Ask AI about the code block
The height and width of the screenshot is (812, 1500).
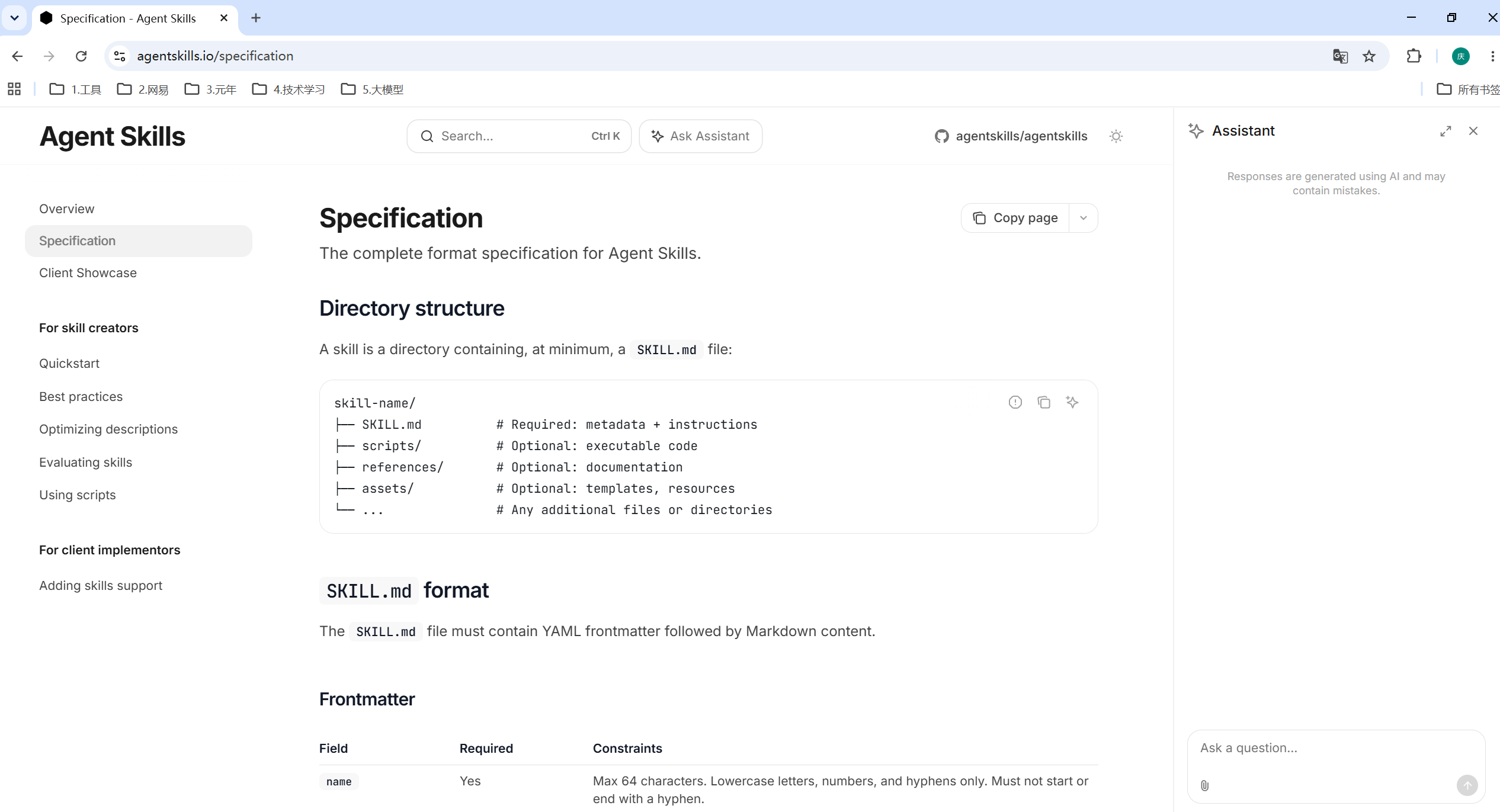pyautogui.click(x=1072, y=403)
